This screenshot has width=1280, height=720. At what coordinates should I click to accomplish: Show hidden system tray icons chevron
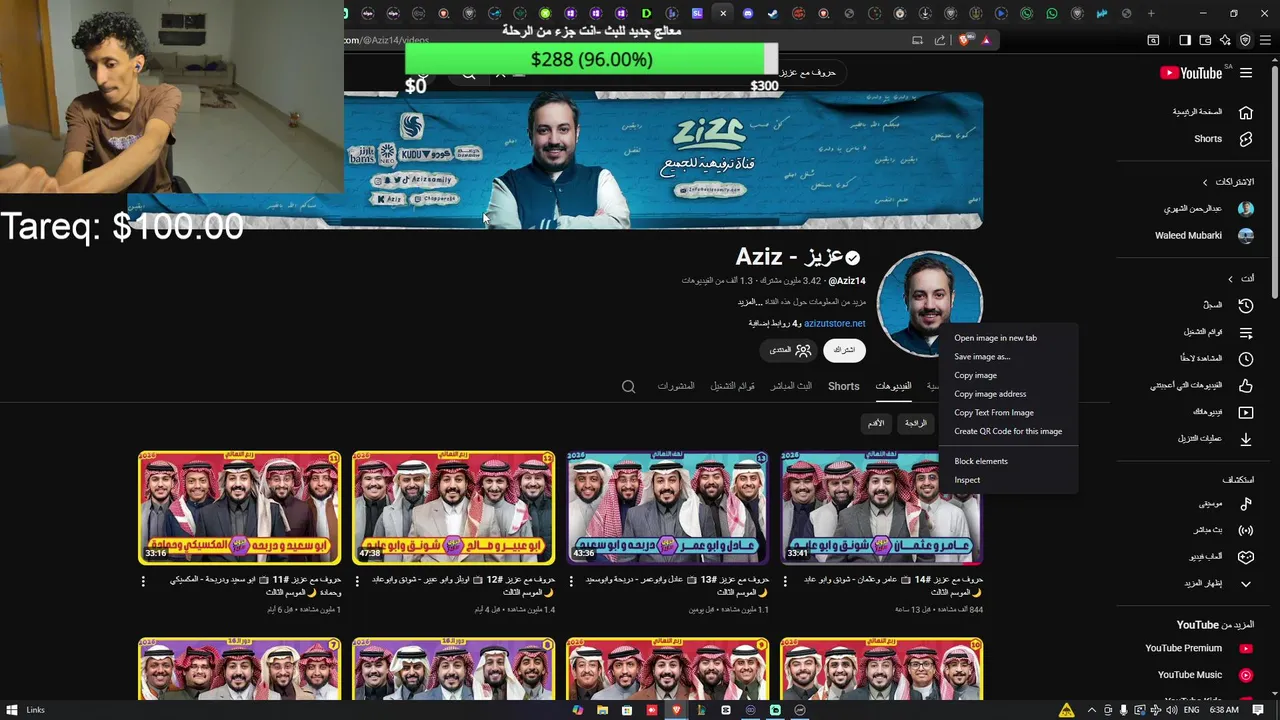(1091, 710)
